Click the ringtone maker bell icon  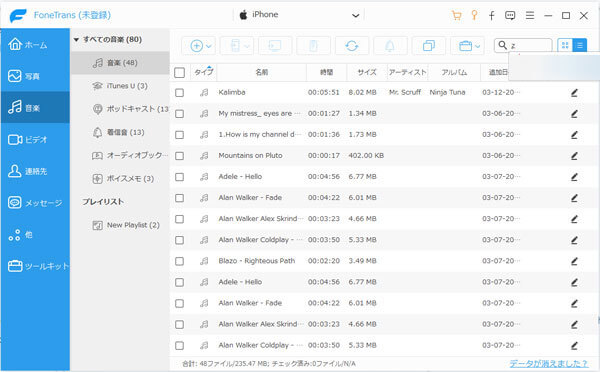pos(390,46)
